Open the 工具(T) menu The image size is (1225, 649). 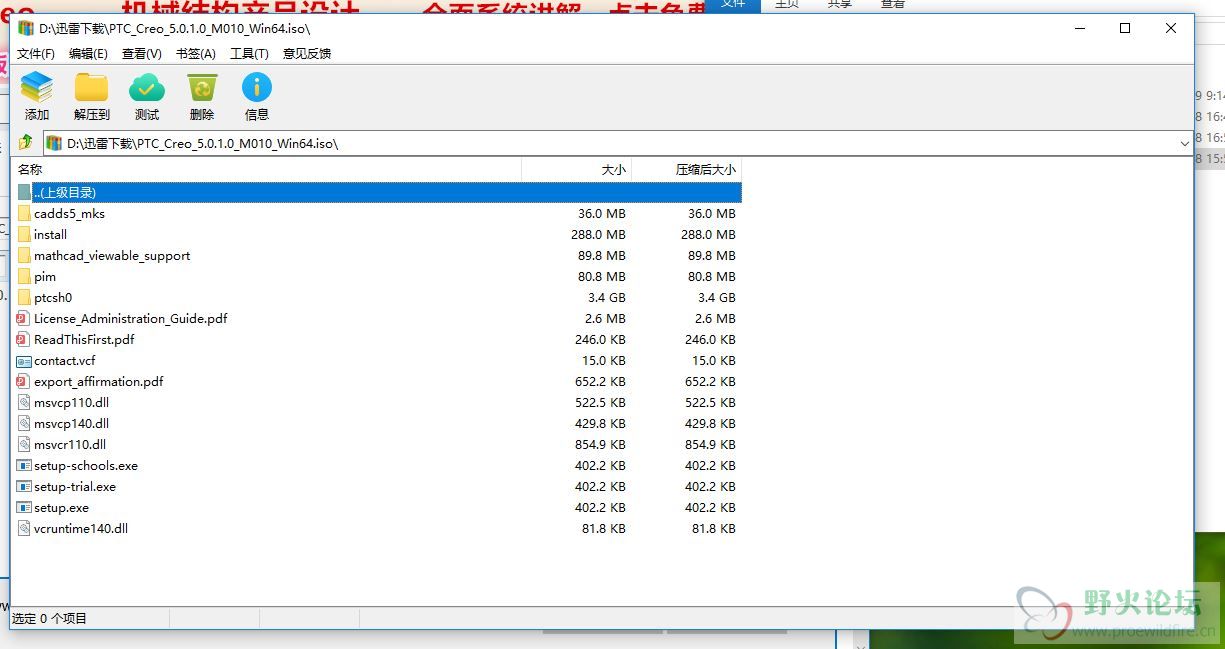click(x=249, y=54)
